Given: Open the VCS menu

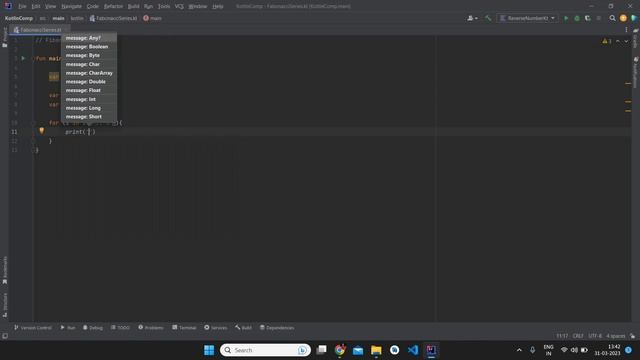Looking at the screenshot, I should 179,6.
